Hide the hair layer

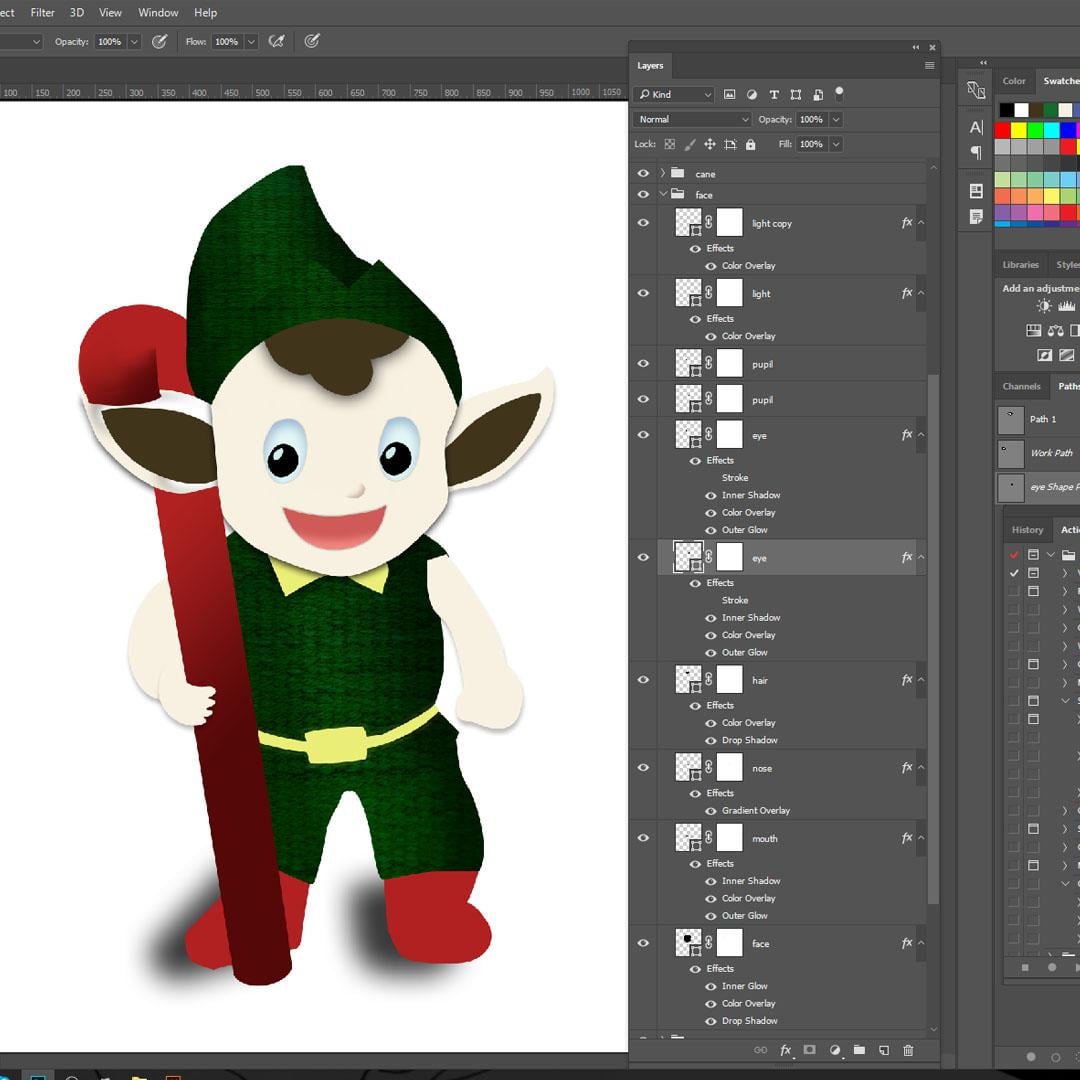(x=643, y=679)
